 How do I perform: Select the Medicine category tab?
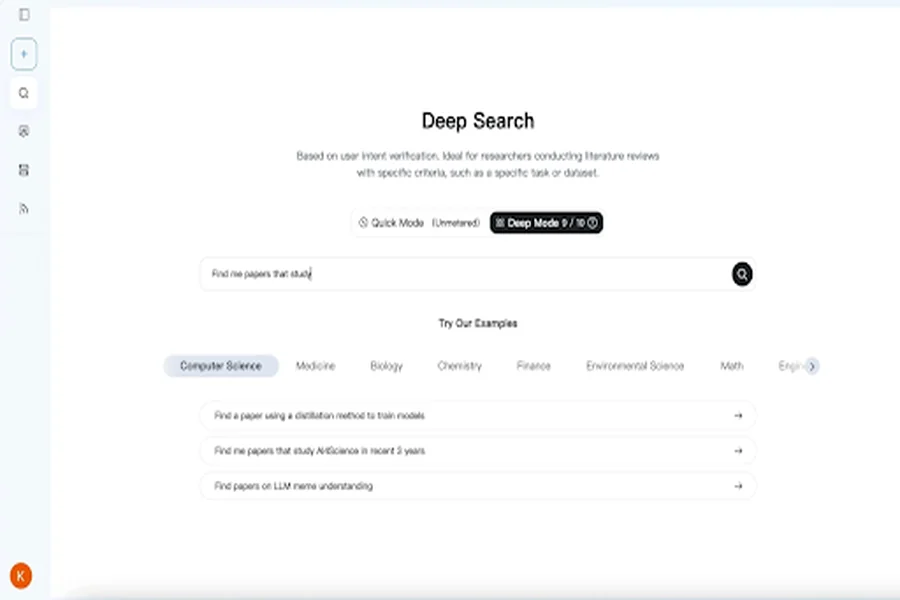point(315,366)
